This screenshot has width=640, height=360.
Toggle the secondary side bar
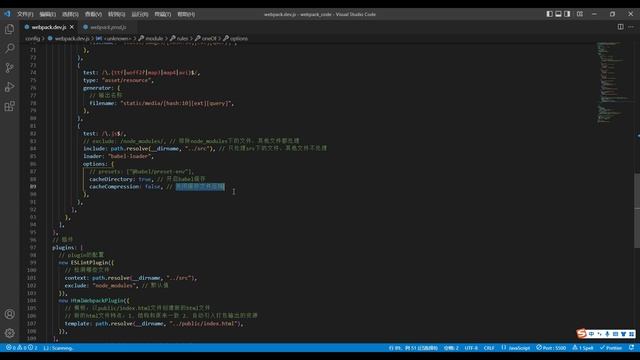tap(567, 14)
